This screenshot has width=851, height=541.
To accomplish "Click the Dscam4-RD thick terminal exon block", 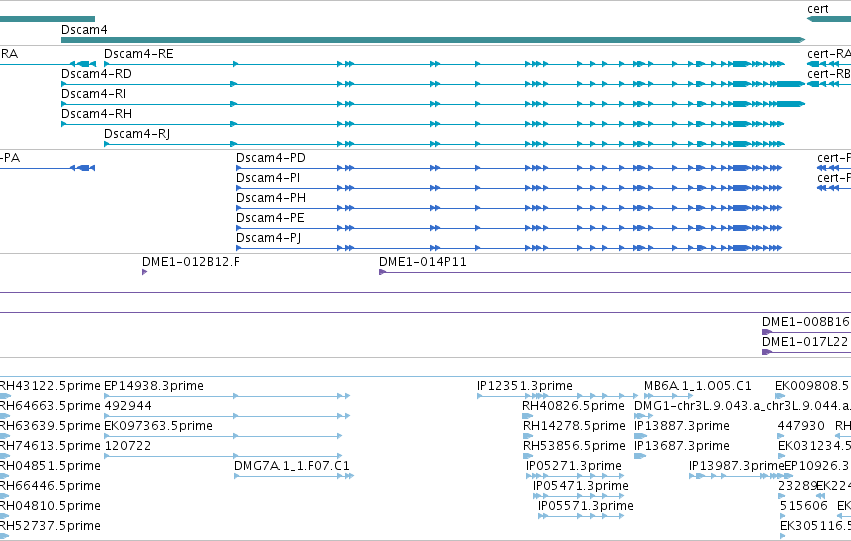I will (x=790, y=84).
